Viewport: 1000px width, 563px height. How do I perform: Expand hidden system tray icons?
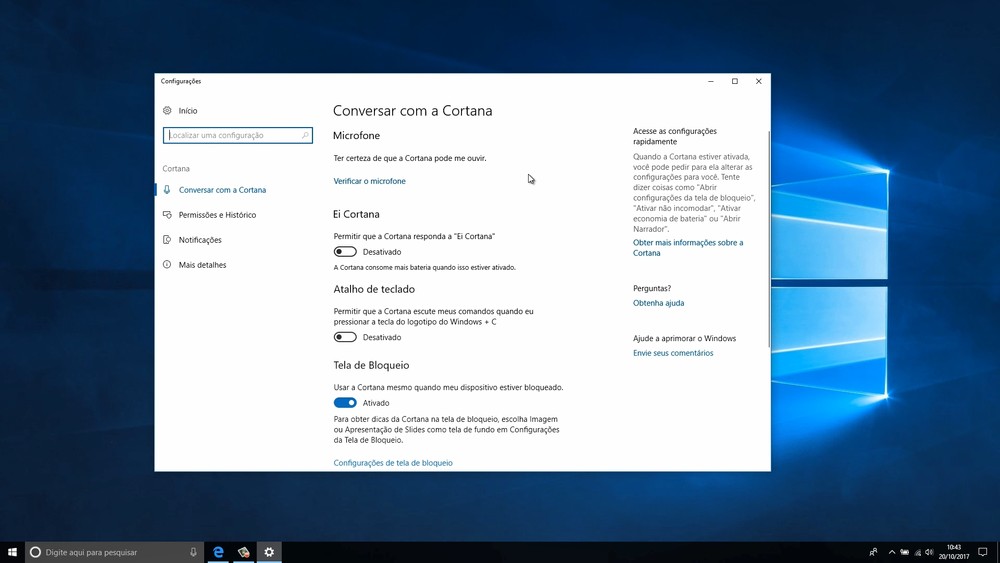[x=892, y=552]
